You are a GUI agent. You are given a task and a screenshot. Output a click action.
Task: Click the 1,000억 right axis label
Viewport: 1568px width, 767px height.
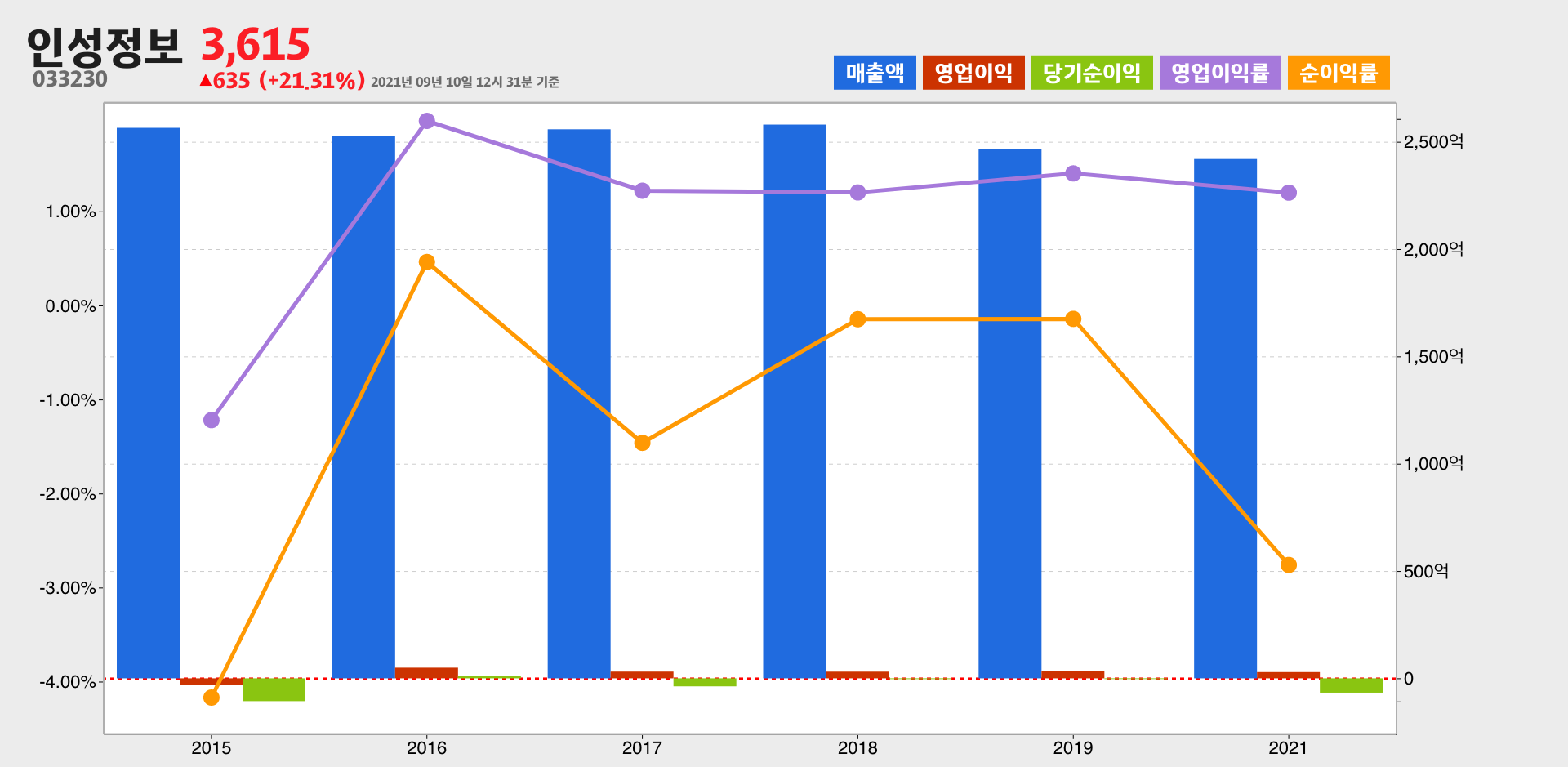[1433, 464]
